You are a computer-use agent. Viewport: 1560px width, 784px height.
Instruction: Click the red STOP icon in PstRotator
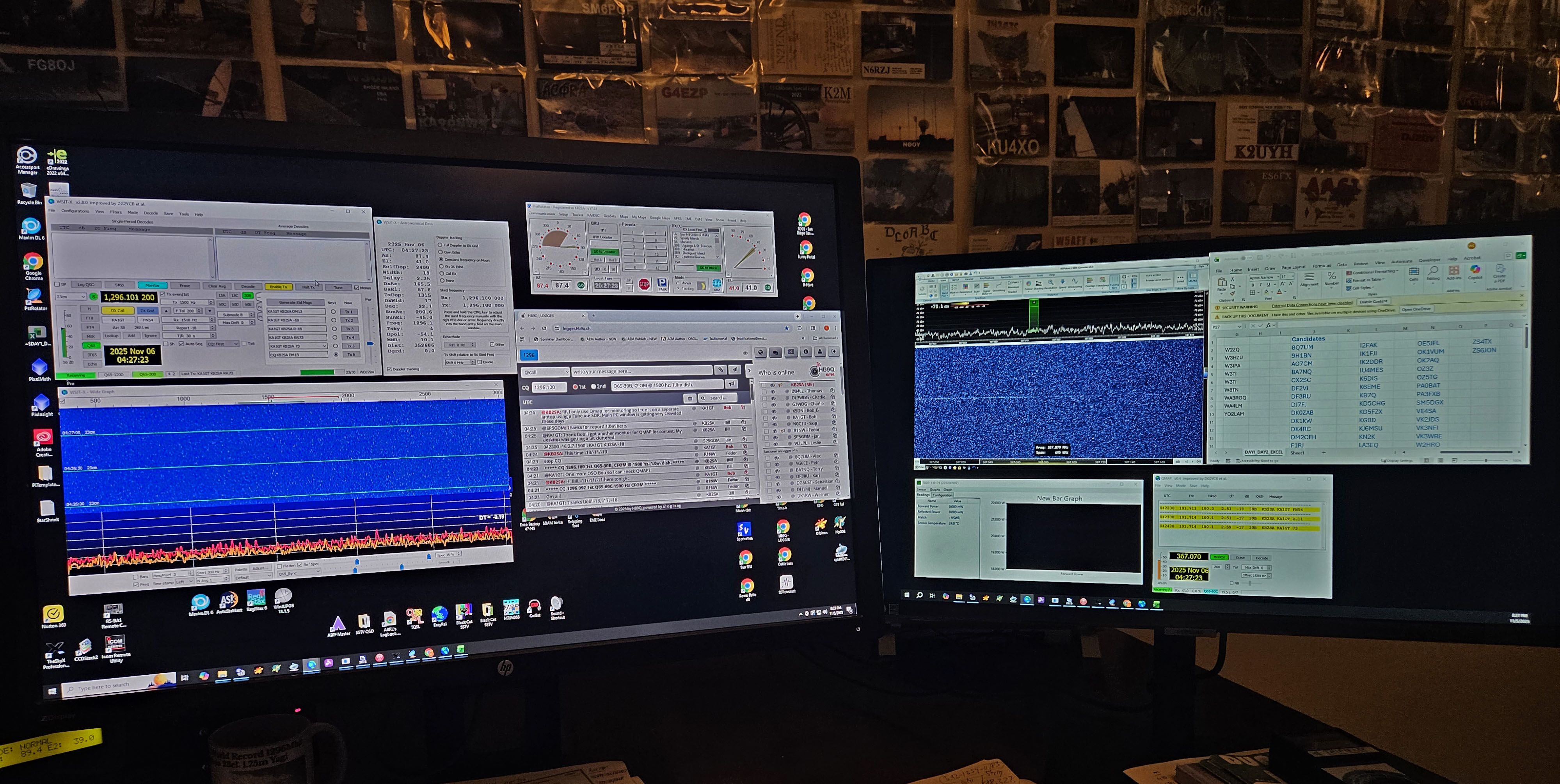(644, 284)
